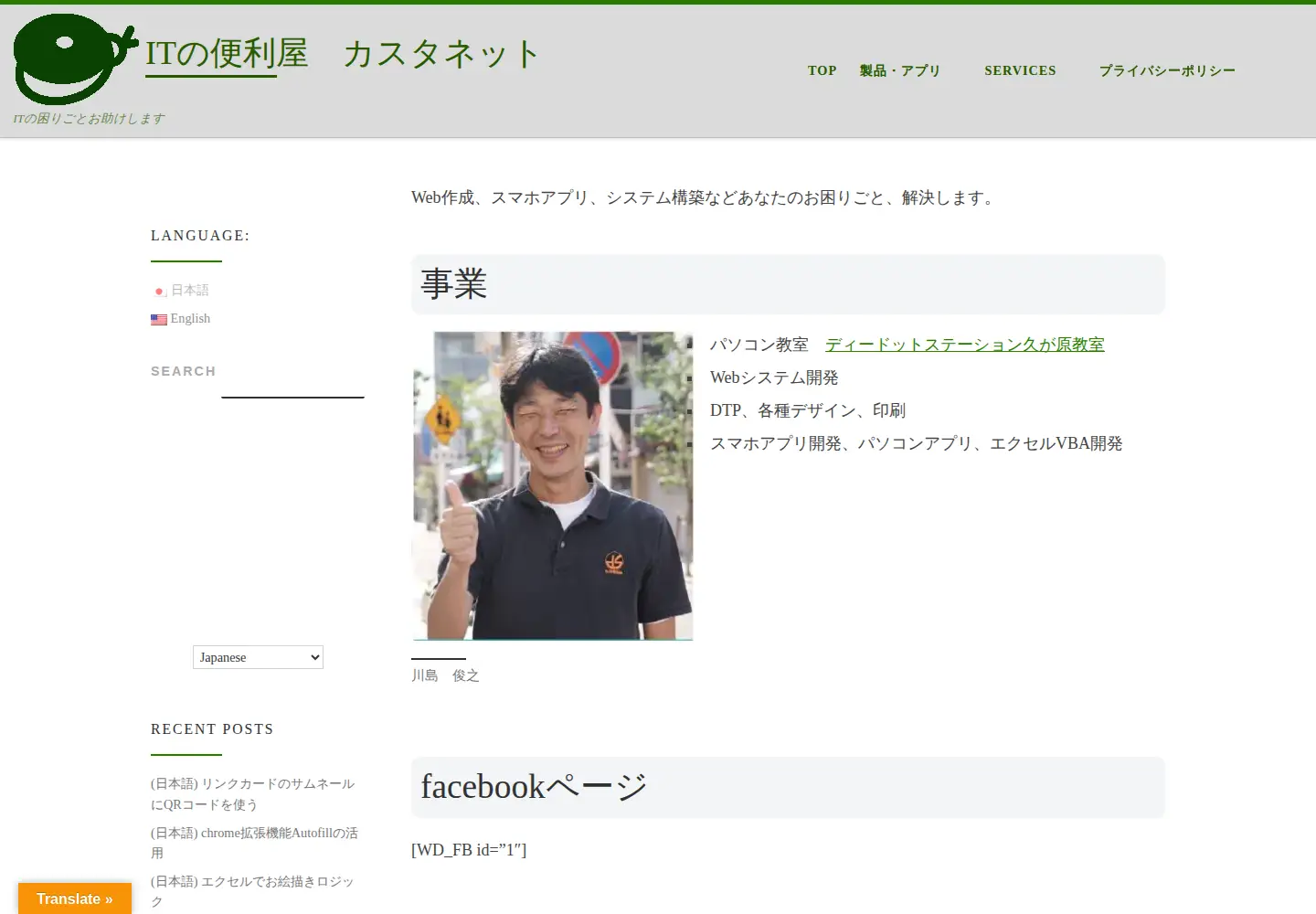Click the green Kasutanet logo image
Image resolution: width=1316 pixels, height=914 pixels.
pos(76,59)
